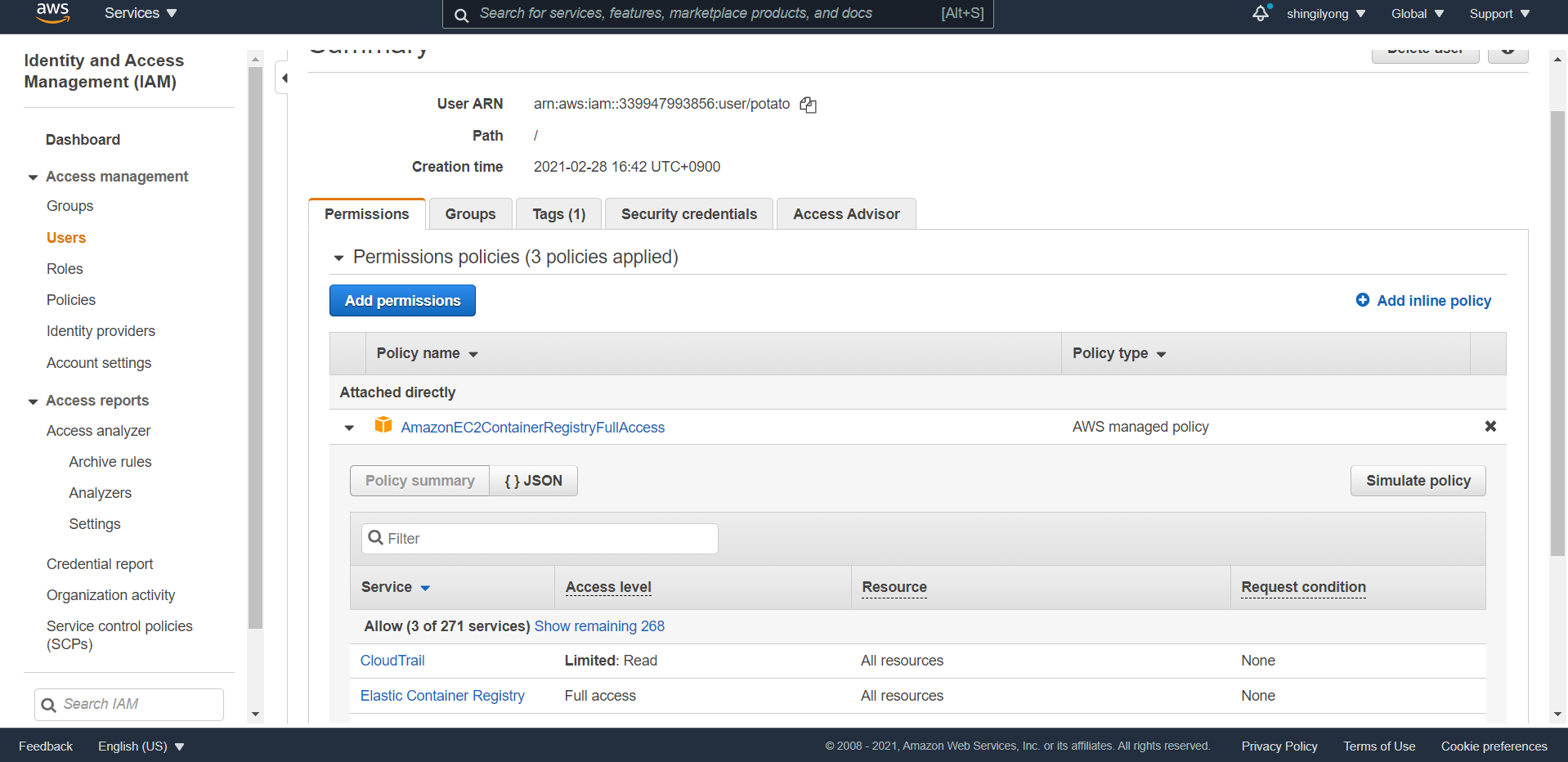Select the Policy summary view
Image resolution: width=1568 pixels, height=762 pixels.
tap(420, 481)
